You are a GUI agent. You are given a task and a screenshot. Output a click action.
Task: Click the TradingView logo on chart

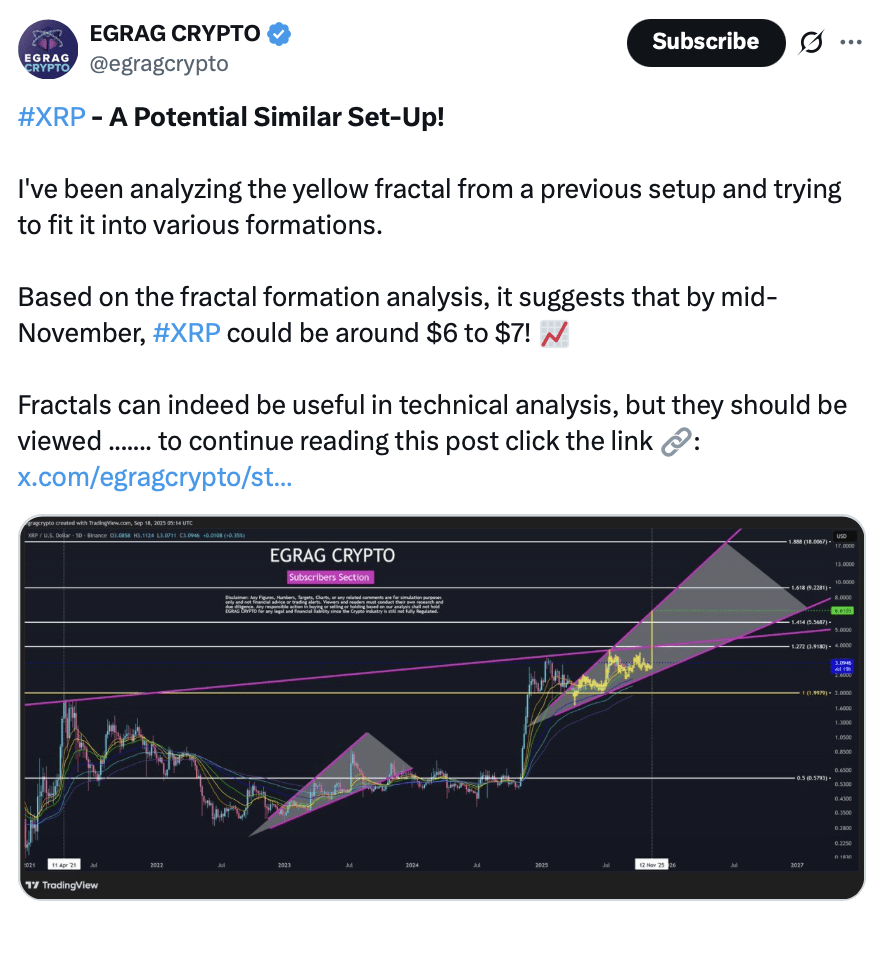(x=62, y=885)
